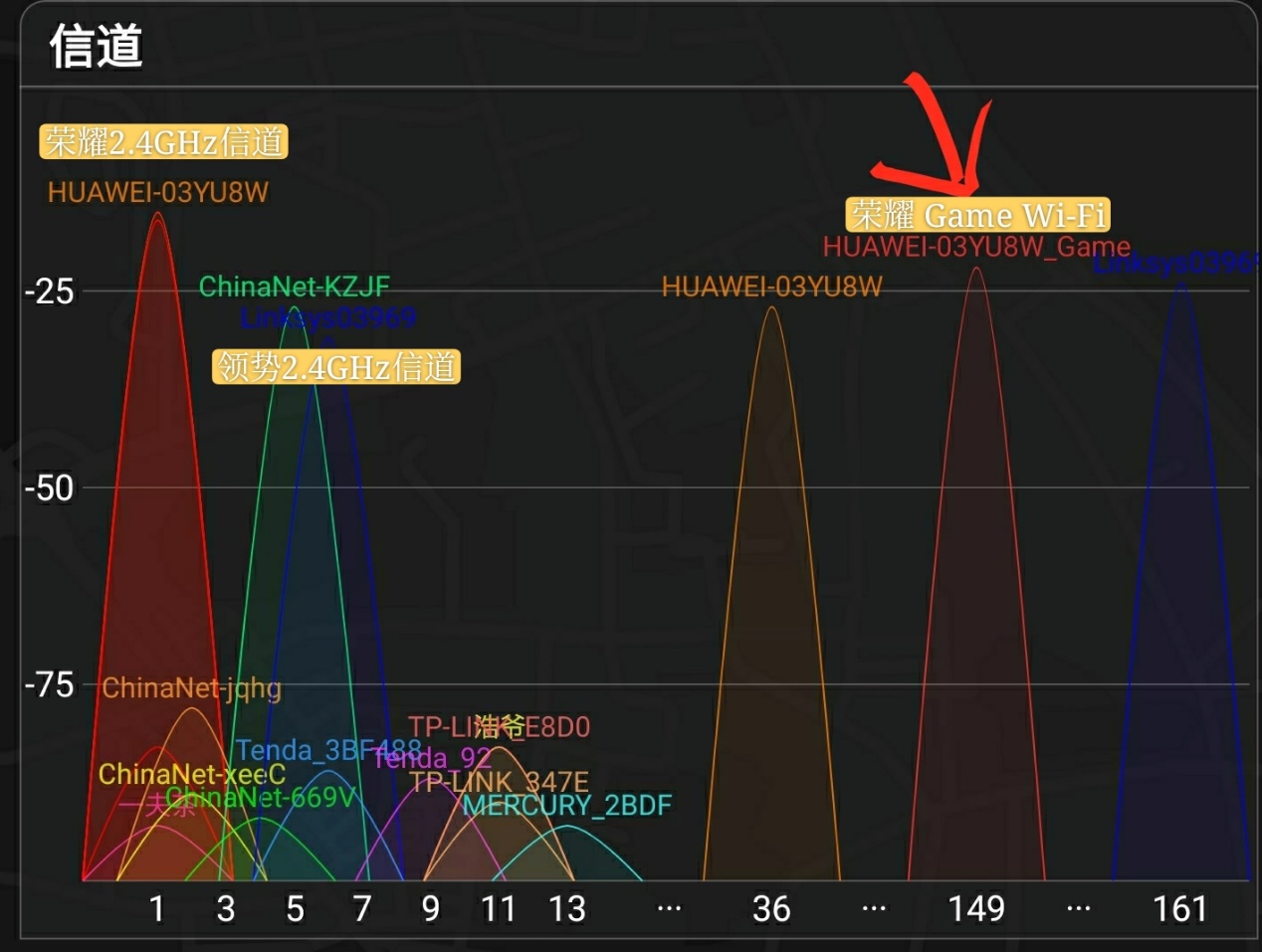Tap the ChinaNet-KZJF network label

point(295,286)
